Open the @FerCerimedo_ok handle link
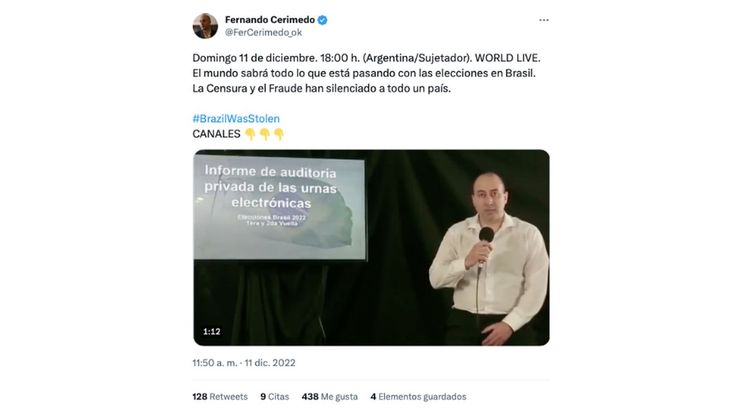 coord(264,33)
